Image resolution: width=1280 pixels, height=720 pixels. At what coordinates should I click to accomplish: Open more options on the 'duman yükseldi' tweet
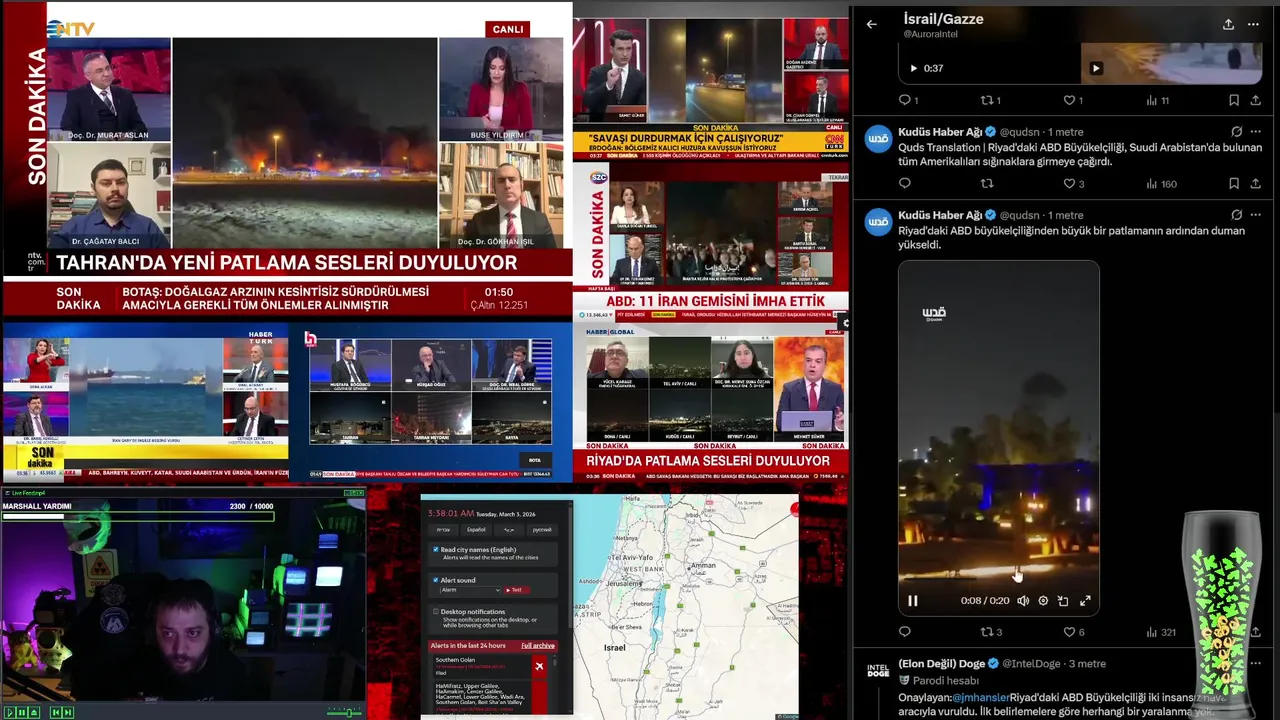coord(1254,215)
